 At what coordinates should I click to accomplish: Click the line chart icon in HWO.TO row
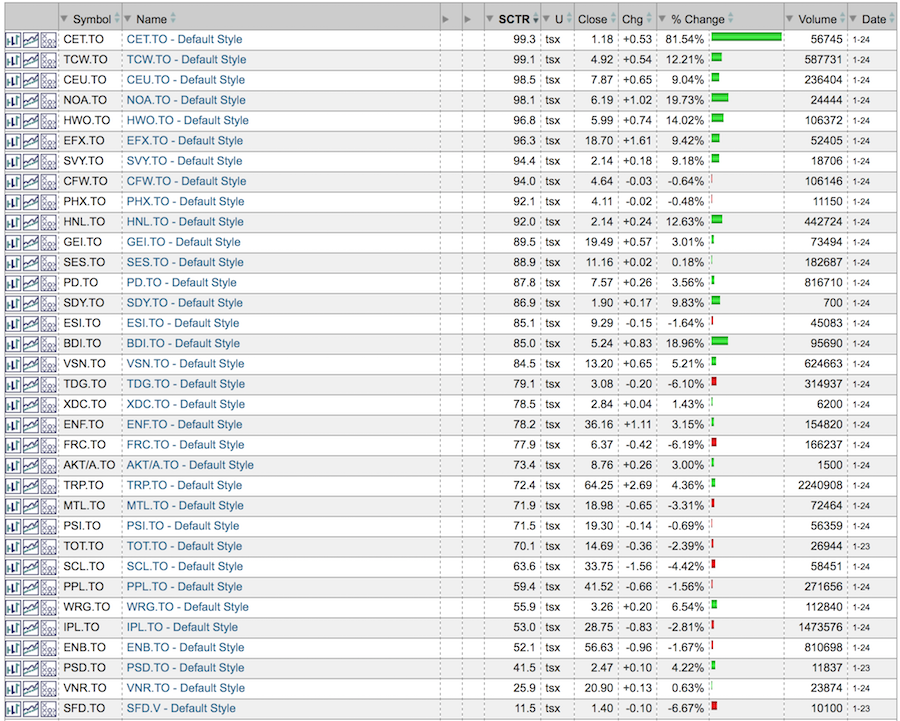30,121
